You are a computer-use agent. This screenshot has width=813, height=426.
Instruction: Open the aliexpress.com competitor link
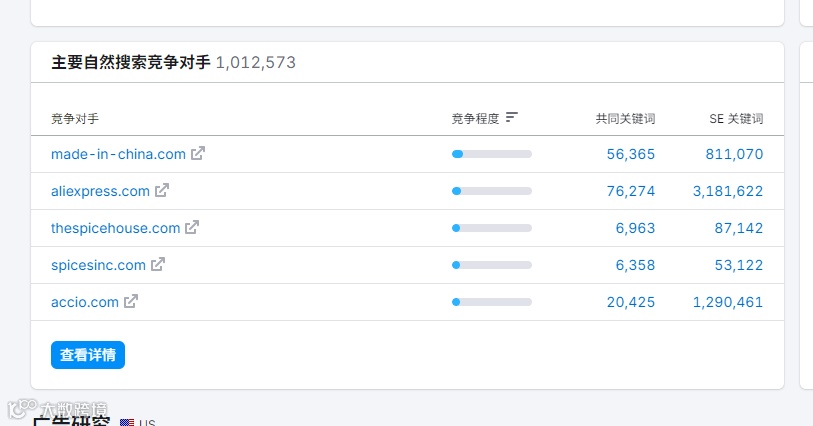click(x=100, y=191)
